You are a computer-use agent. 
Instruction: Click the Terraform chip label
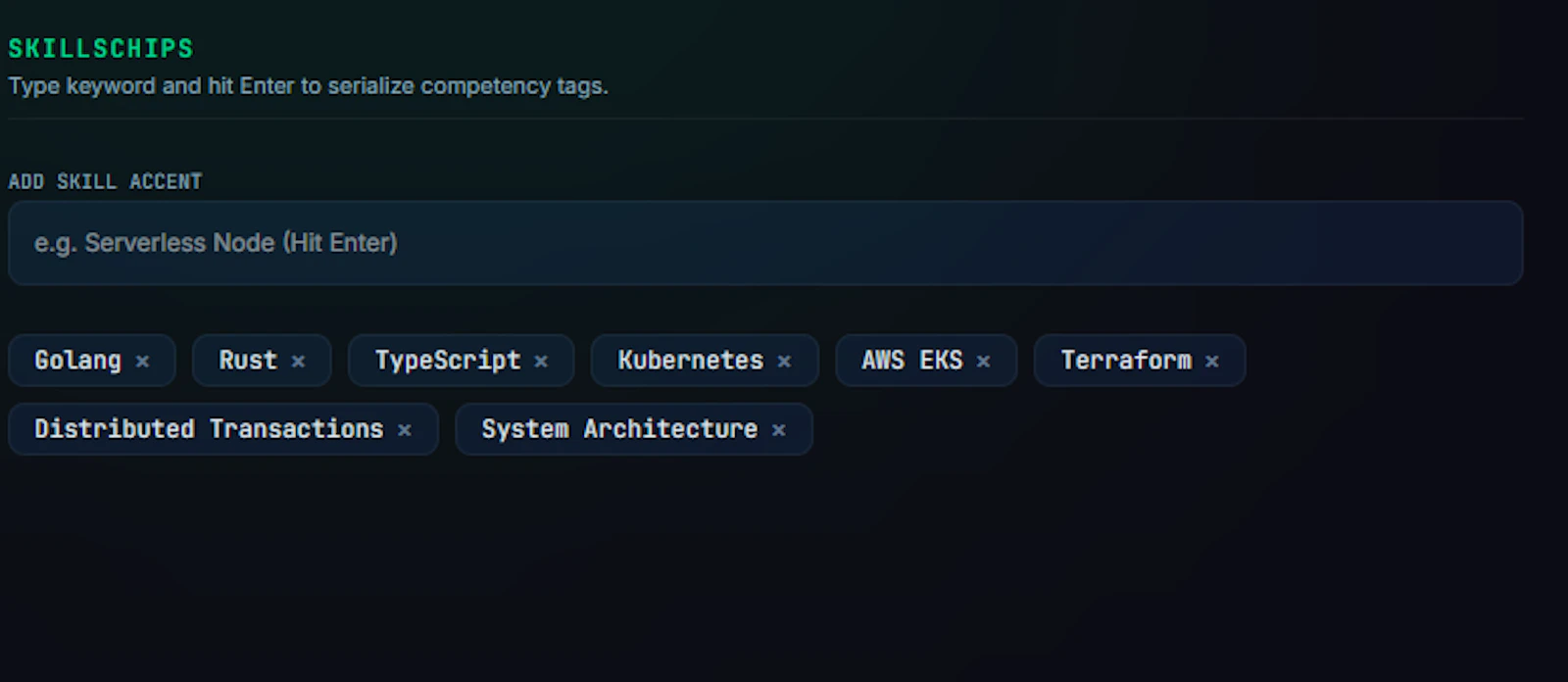pos(1126,361)
